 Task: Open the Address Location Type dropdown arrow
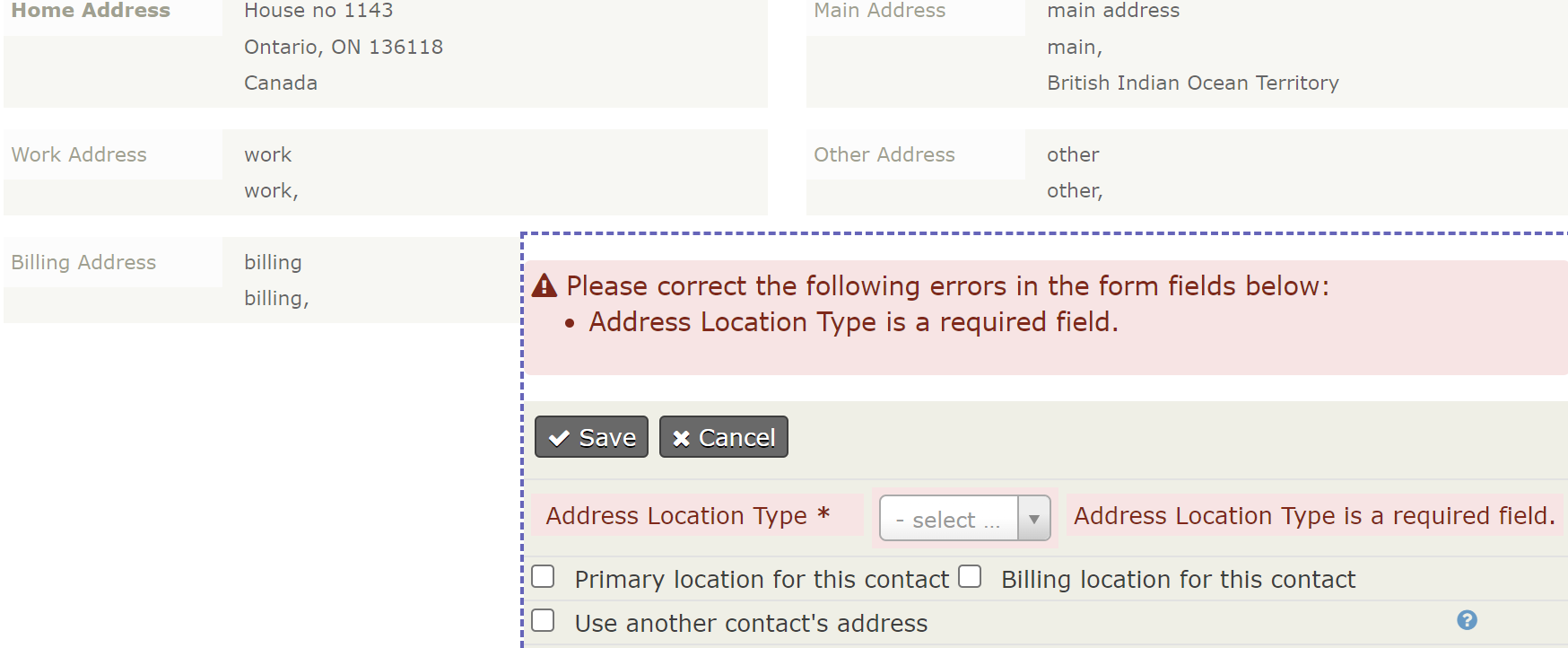pyautogui.click(x=1034, y=519)
